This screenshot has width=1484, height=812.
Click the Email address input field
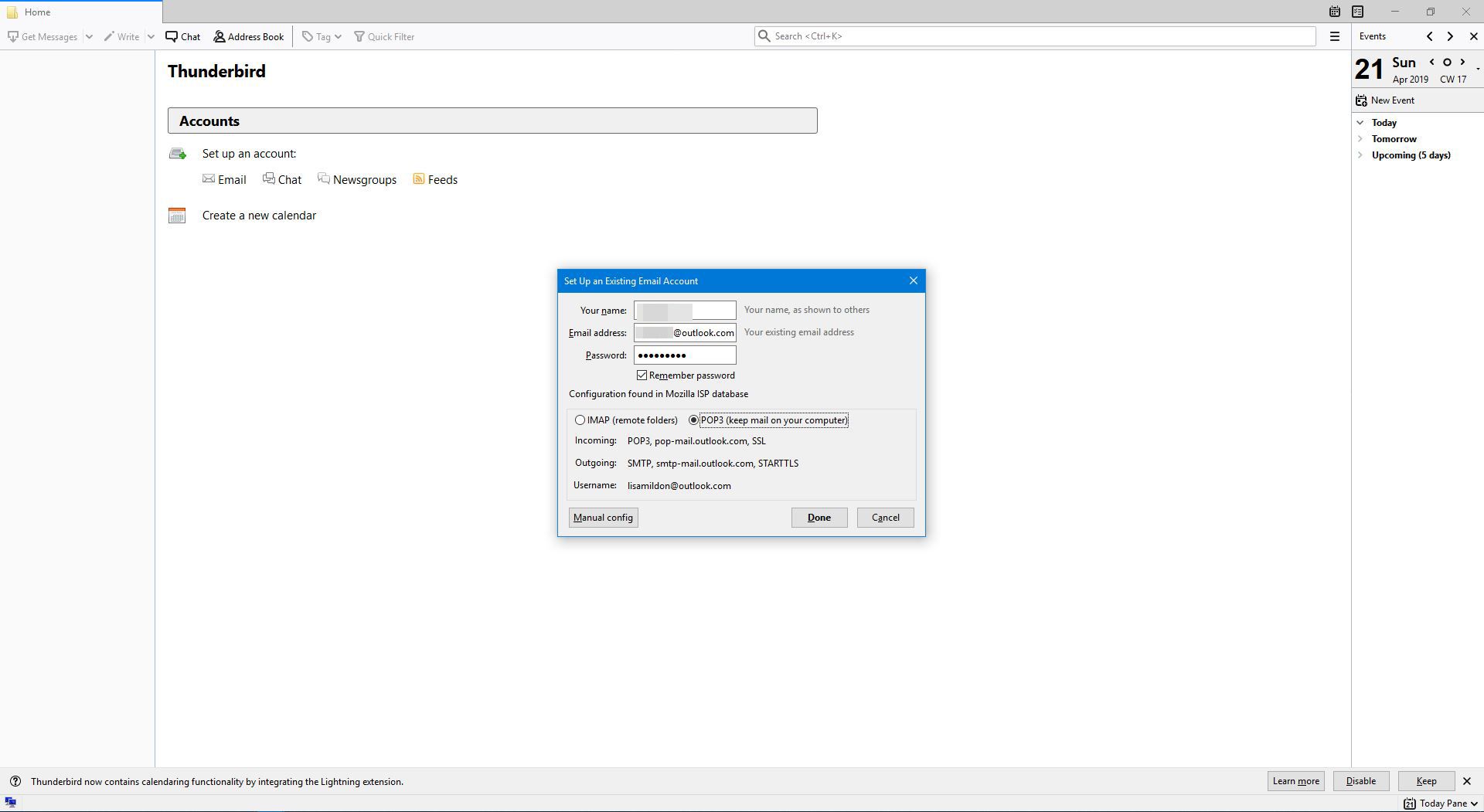point(685,333)
